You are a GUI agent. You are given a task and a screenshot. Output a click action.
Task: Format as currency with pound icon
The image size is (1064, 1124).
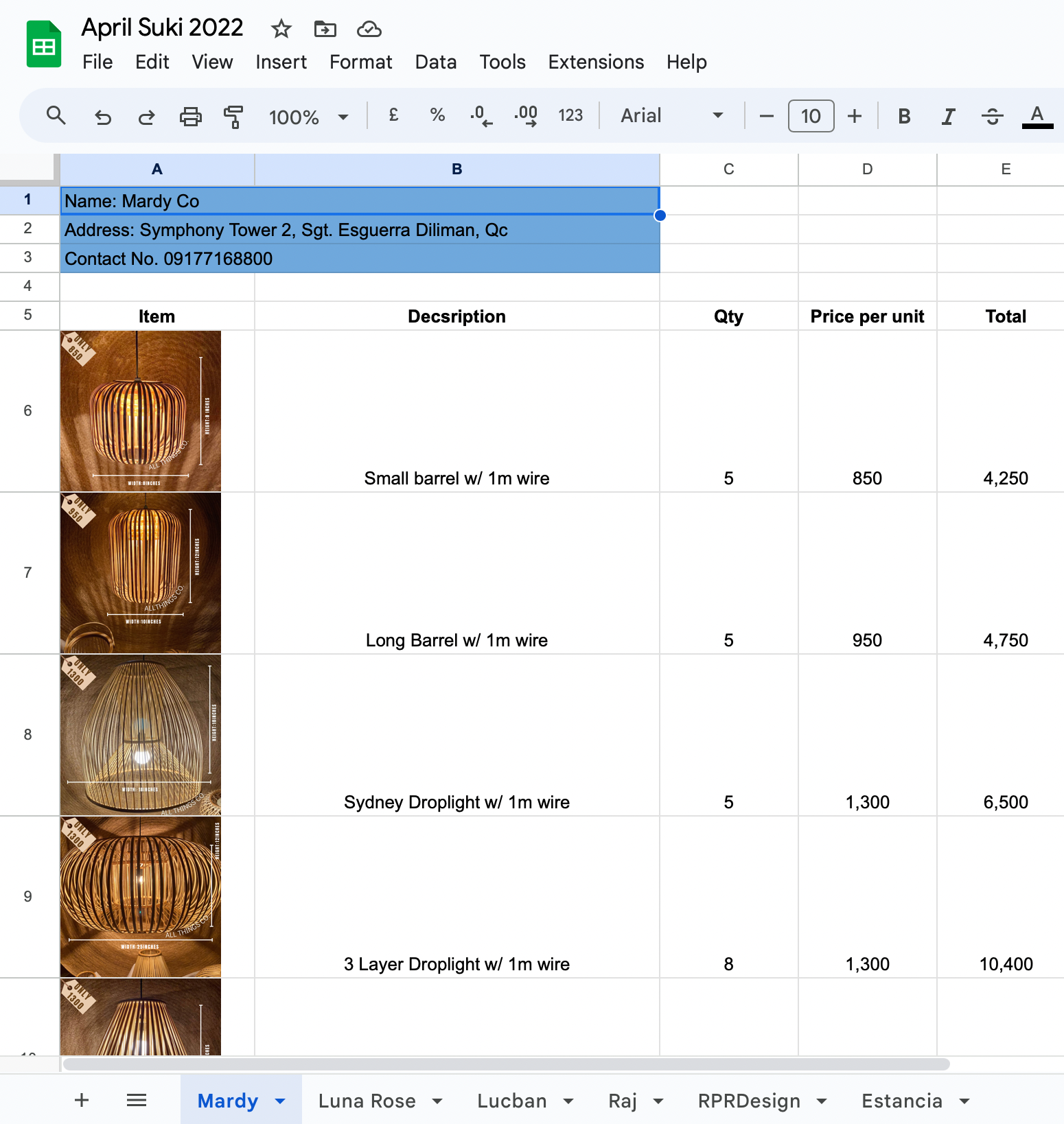pos(393,115)
